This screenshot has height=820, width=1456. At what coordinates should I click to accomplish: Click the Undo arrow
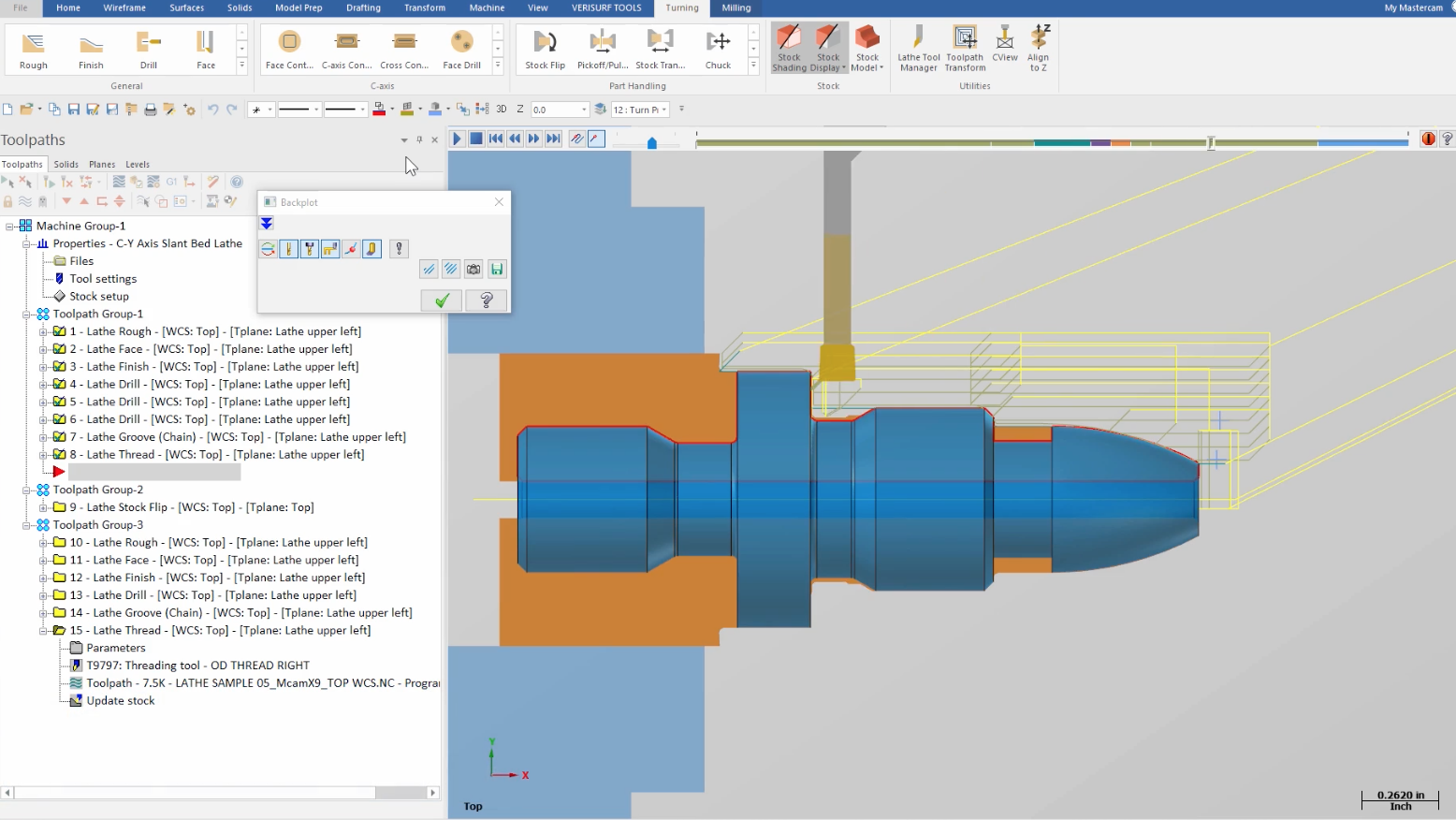[x=212, y=110]
